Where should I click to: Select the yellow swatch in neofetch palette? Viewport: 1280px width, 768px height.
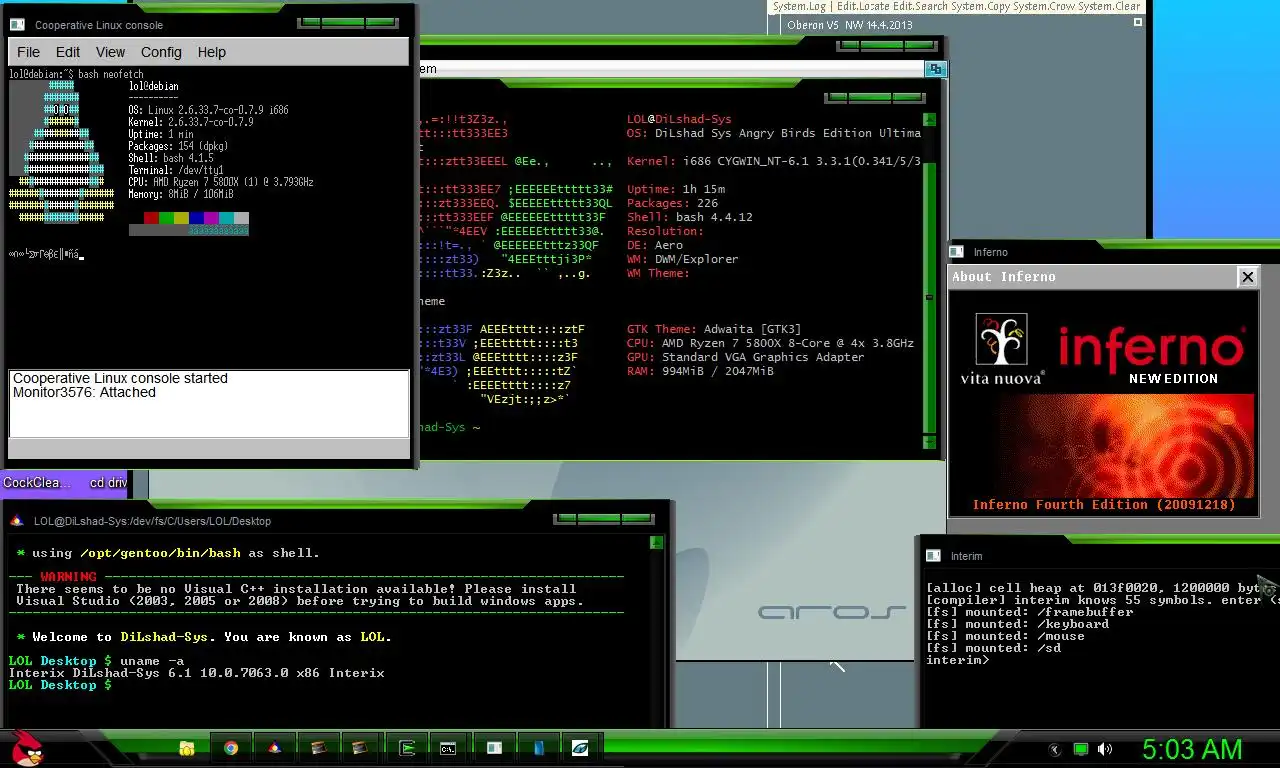tap(181, 218)
